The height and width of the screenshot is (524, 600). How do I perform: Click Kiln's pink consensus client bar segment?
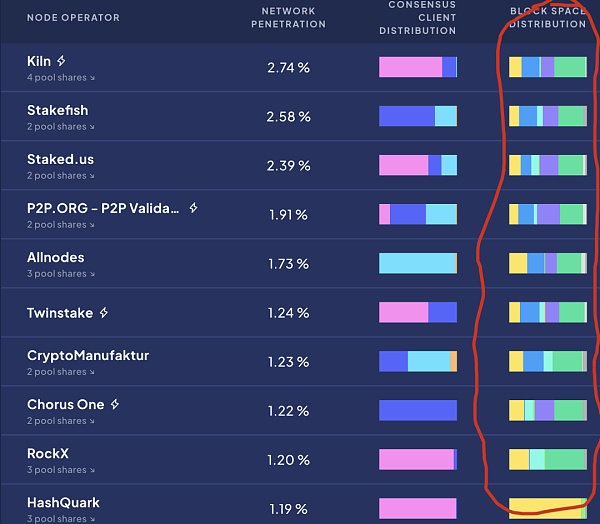(x=410, y=67)
